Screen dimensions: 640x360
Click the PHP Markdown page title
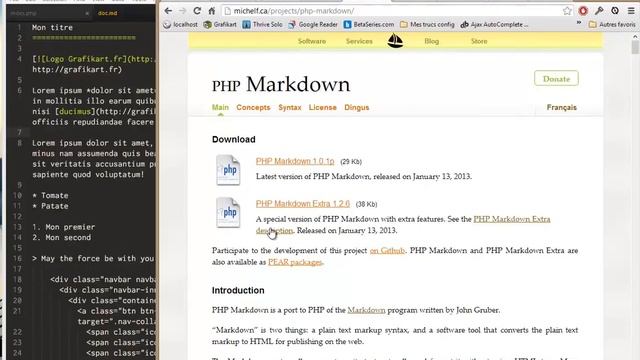[281, 84]
